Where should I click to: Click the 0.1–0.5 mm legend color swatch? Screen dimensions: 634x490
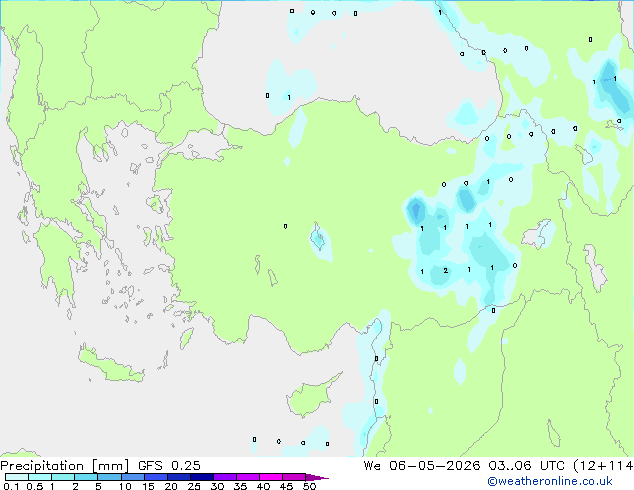coord(17,477)
